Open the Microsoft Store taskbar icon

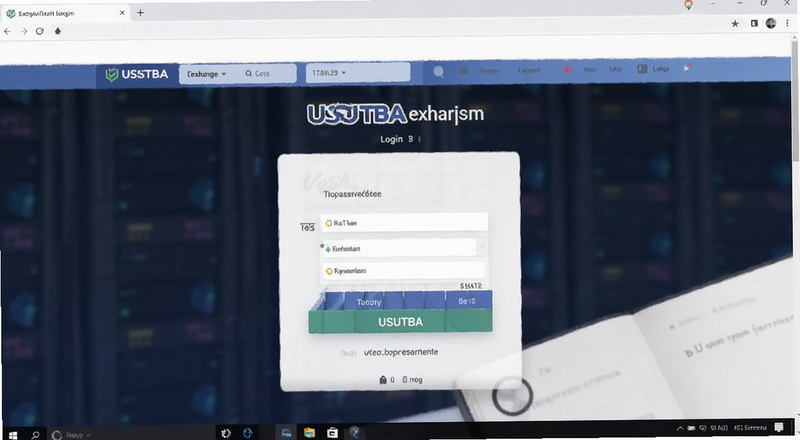click(333, 433)
